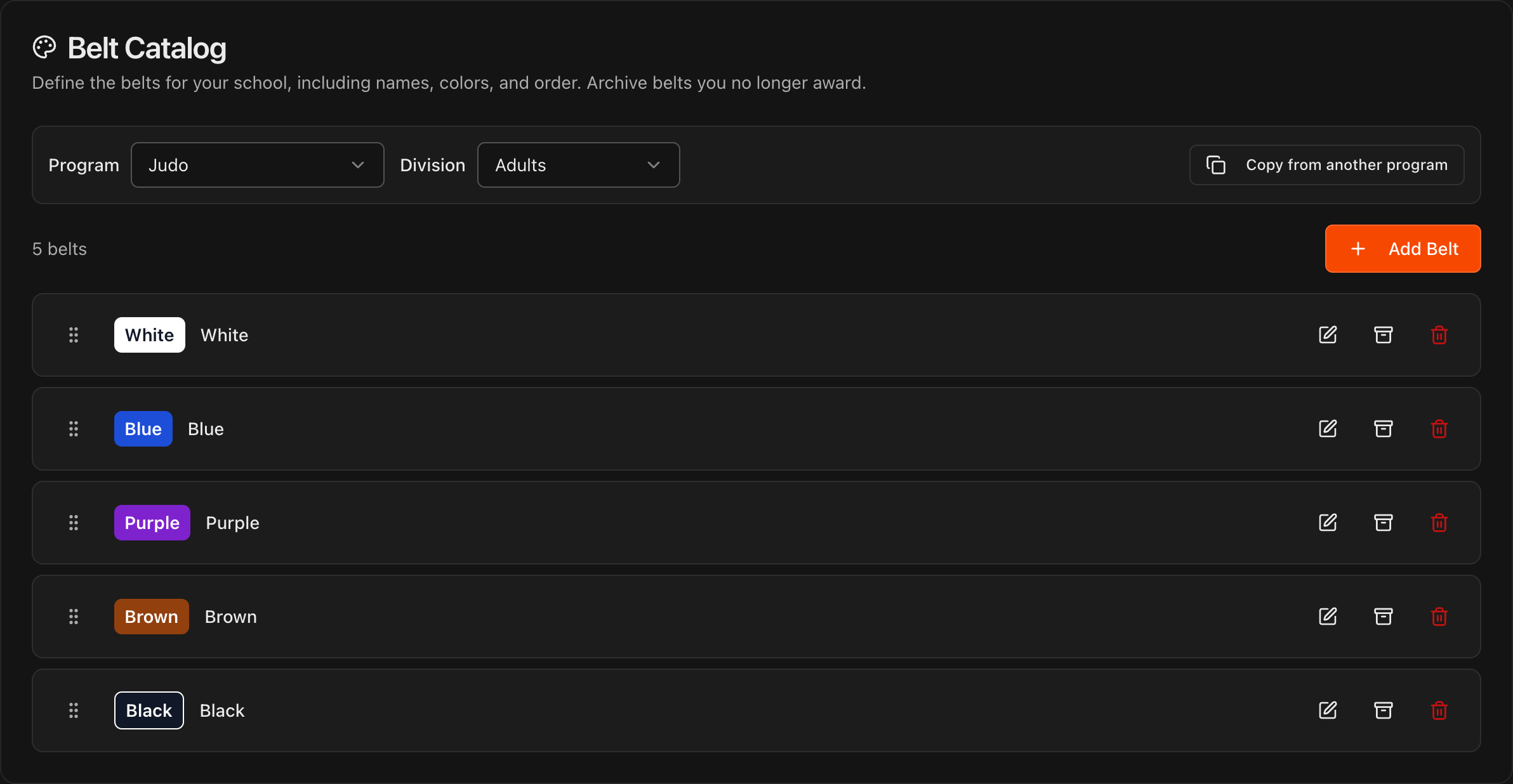Delete the Black belt

tap(1439, 710)
